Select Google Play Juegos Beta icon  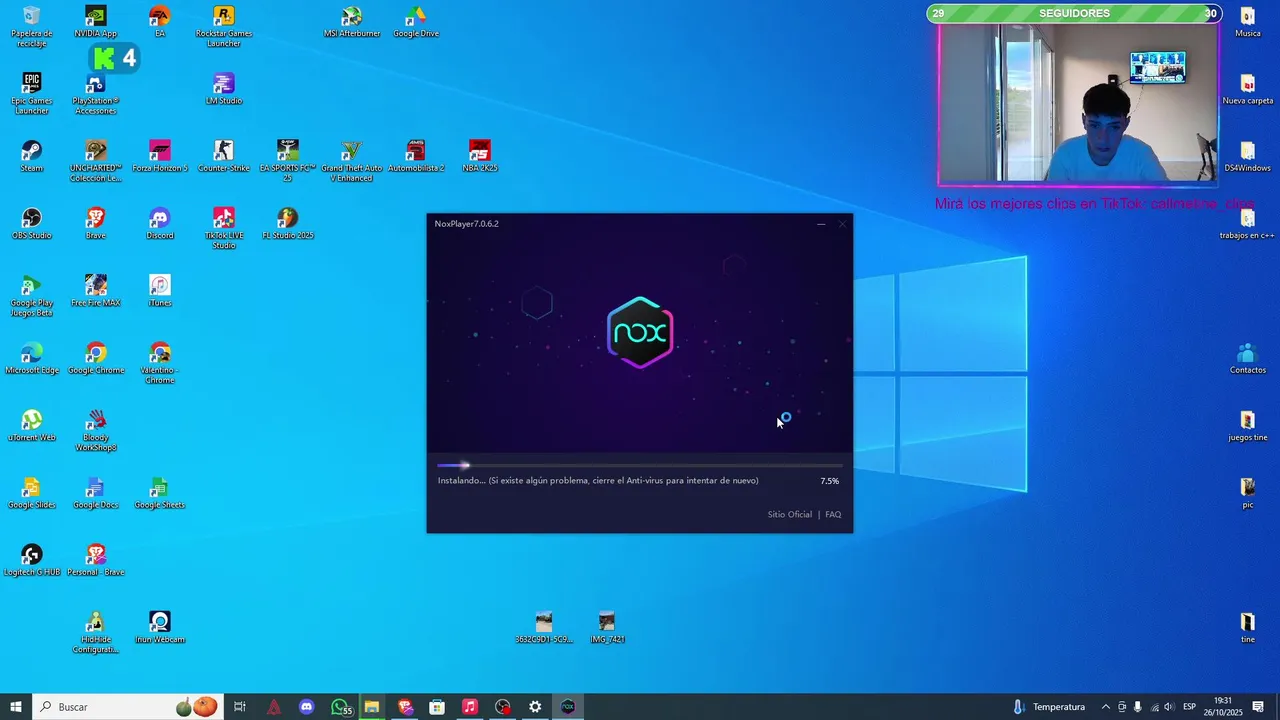pyautogui.click(x=32, y=296)
